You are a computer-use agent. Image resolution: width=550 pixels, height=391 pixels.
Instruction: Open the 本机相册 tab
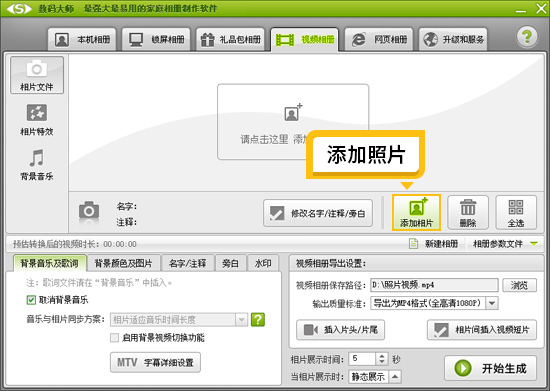[x=82, y=40]
